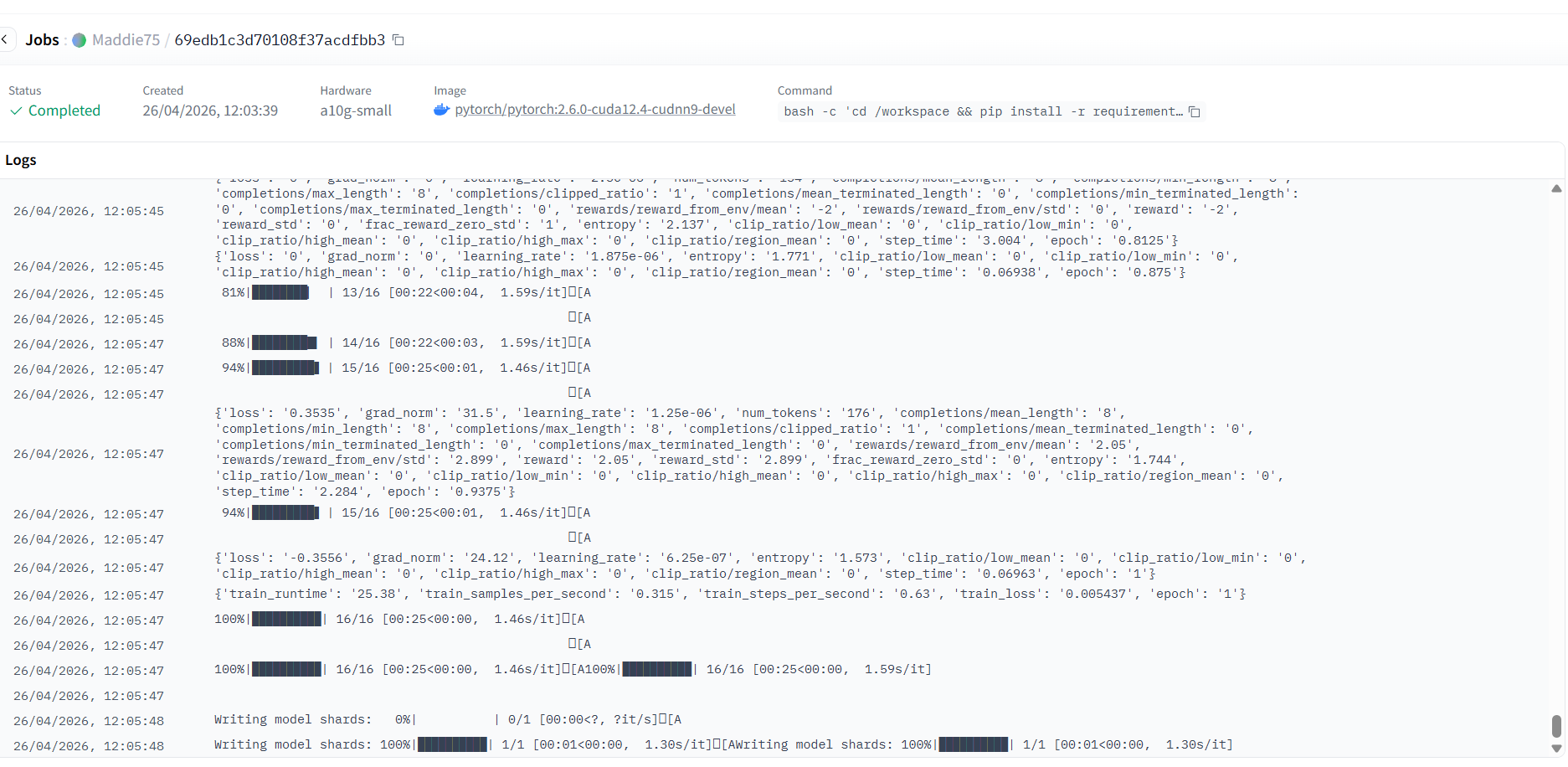
Task: Click the bash command text
Action: [984, 111]
